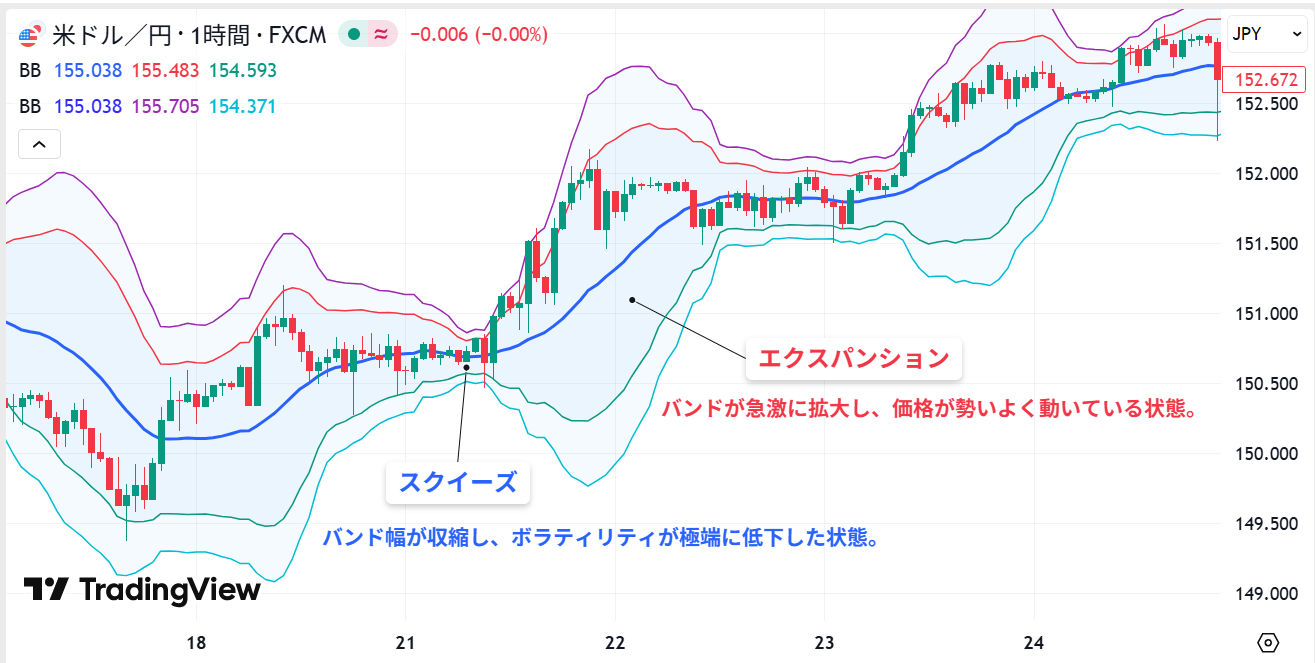Viewport: 1315px width, 663px height.
Task: Click the TradingView logo
Action: [142, 589]
